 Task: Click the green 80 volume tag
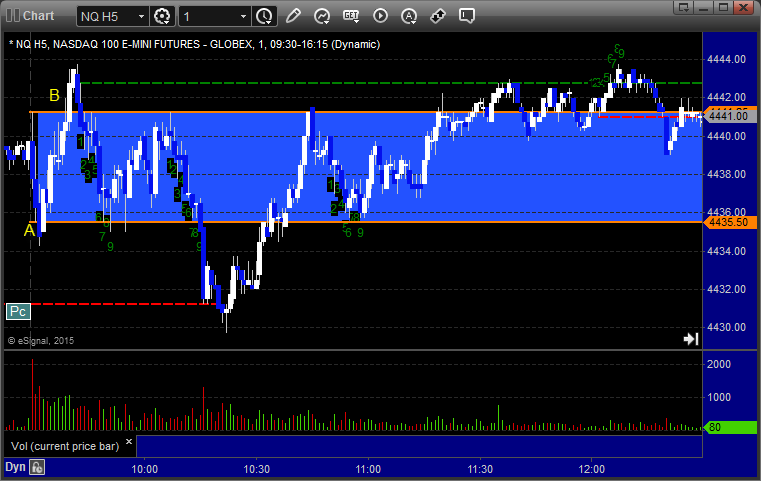[729, 427]
